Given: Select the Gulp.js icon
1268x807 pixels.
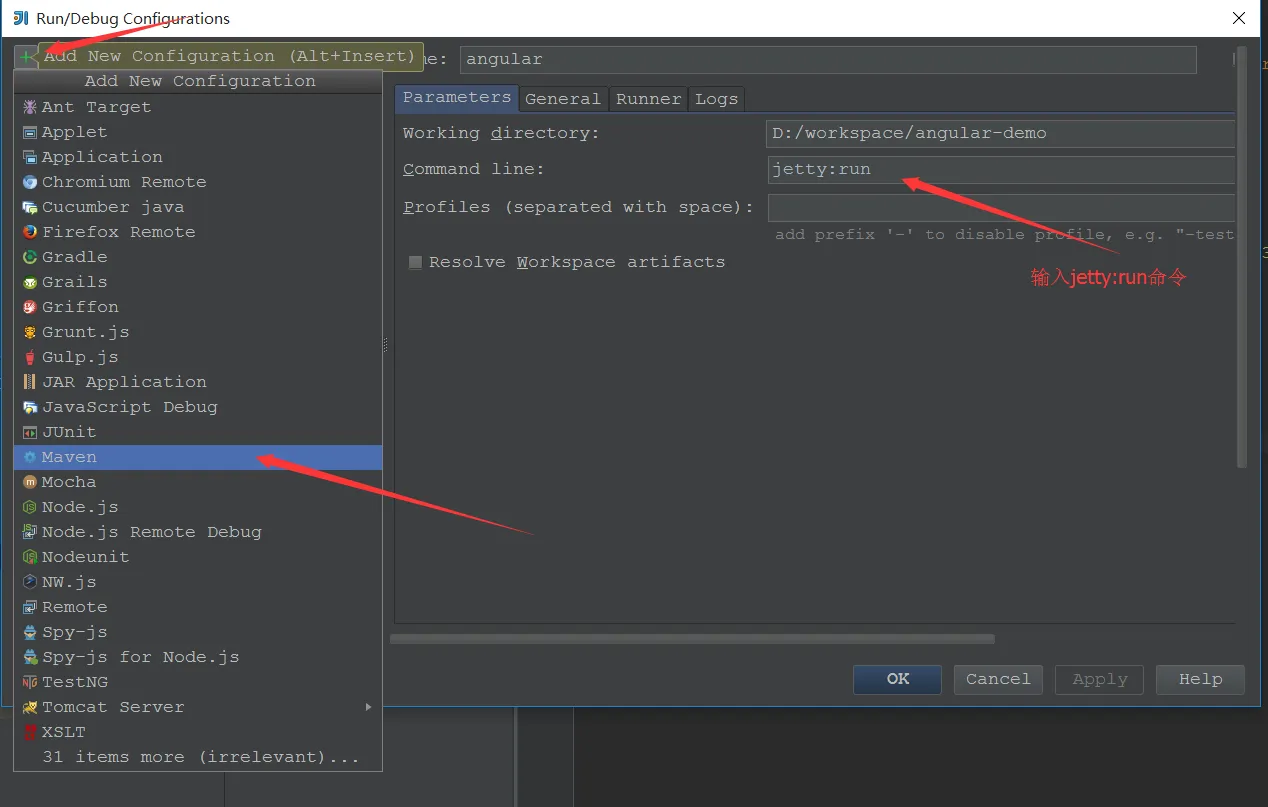Looking at the screenshot, I should click(31, 357).
